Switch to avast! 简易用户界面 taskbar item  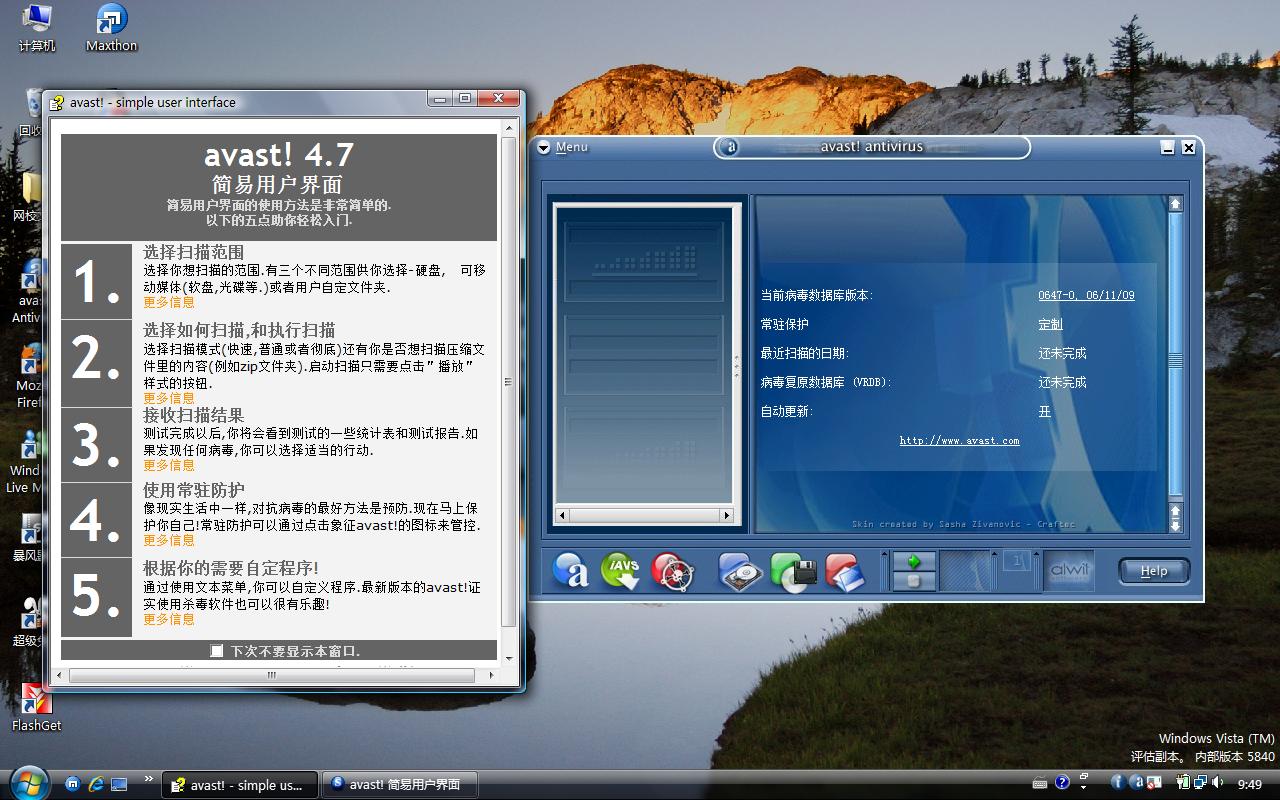400,784
